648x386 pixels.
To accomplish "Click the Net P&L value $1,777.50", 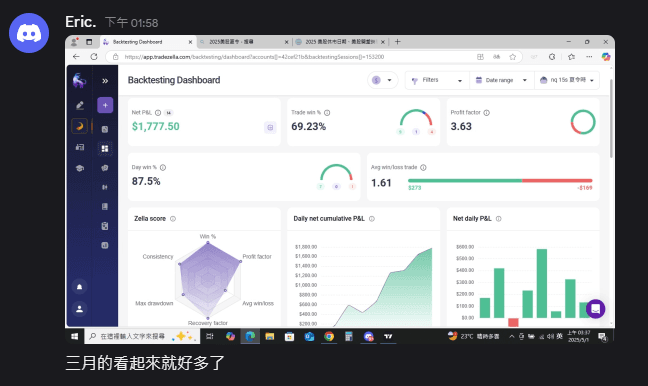I will pyautogui.click(x=156, y=126).
